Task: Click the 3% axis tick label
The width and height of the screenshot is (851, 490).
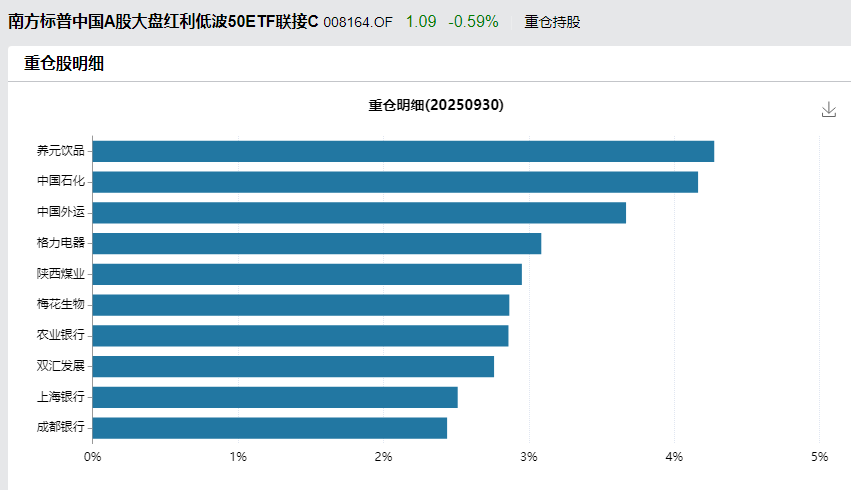Action: (529, 457)
